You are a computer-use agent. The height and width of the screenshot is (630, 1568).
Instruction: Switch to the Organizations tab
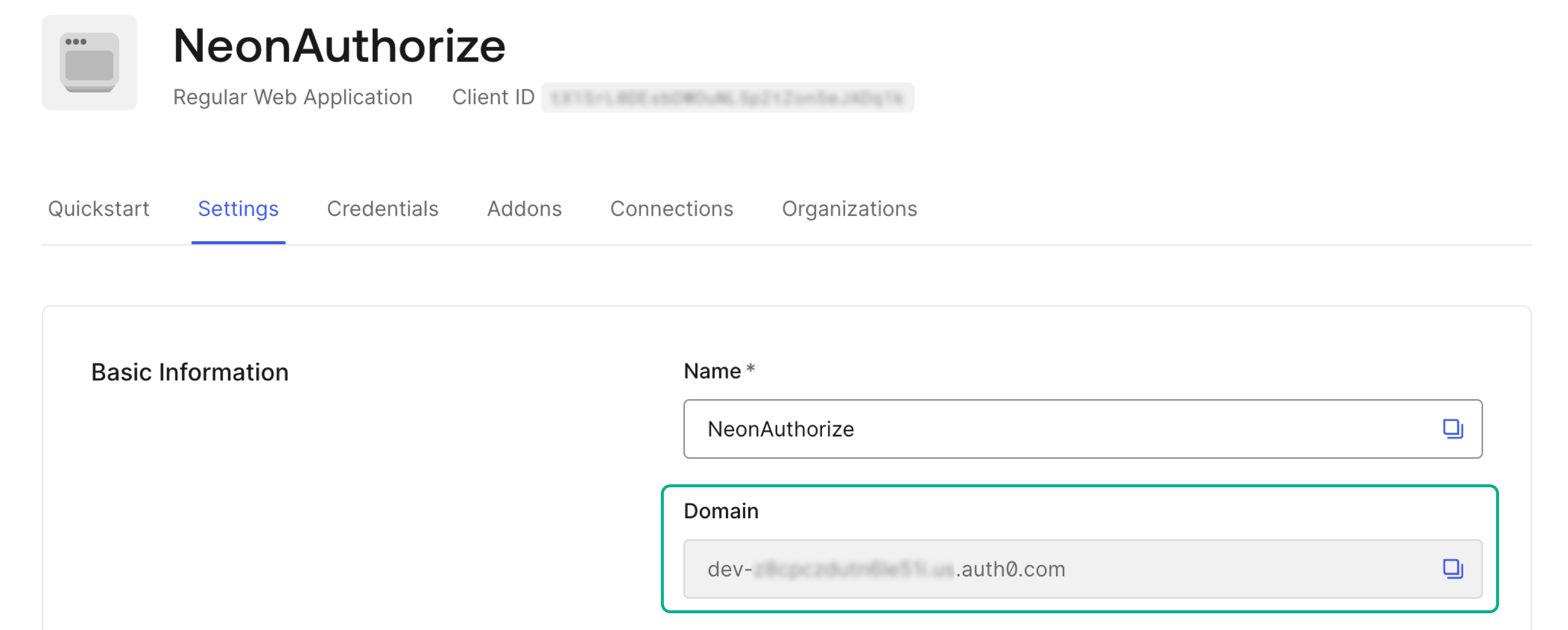849,209
